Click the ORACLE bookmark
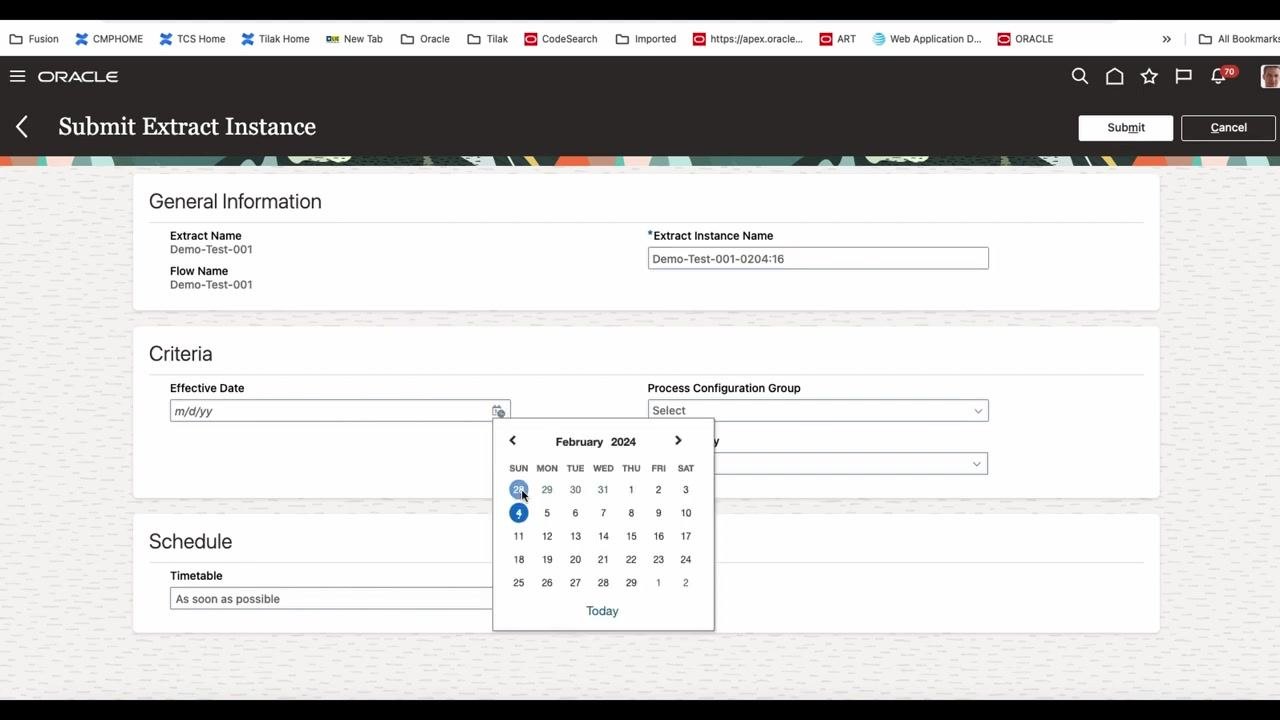The width and height of the screenshot is (1280, 720). [1025, 39]
